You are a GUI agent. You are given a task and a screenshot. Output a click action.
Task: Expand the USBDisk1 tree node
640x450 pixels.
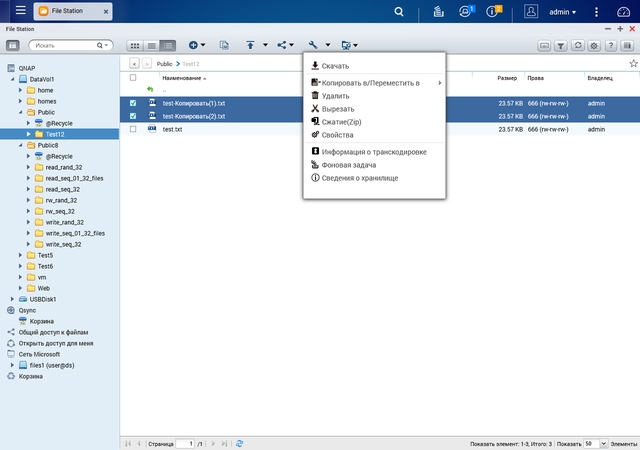pos(13,299)
